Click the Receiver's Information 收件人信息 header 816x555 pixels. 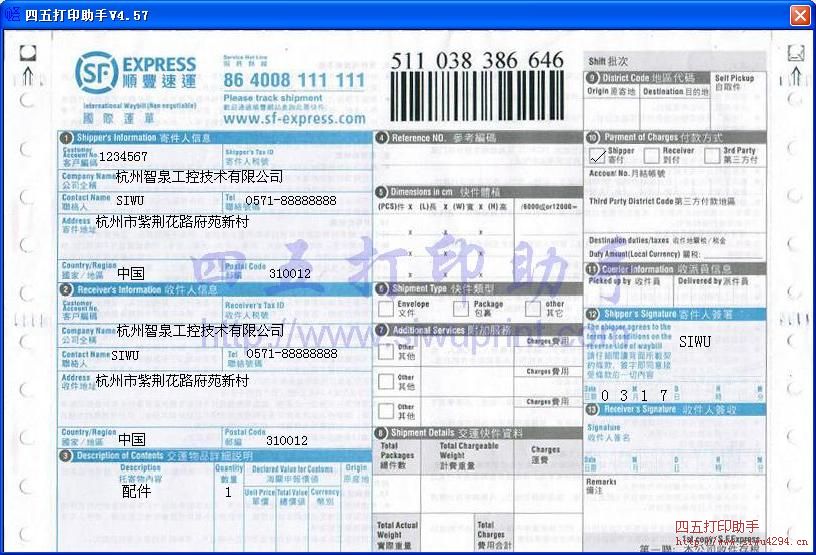click(215, 289)
